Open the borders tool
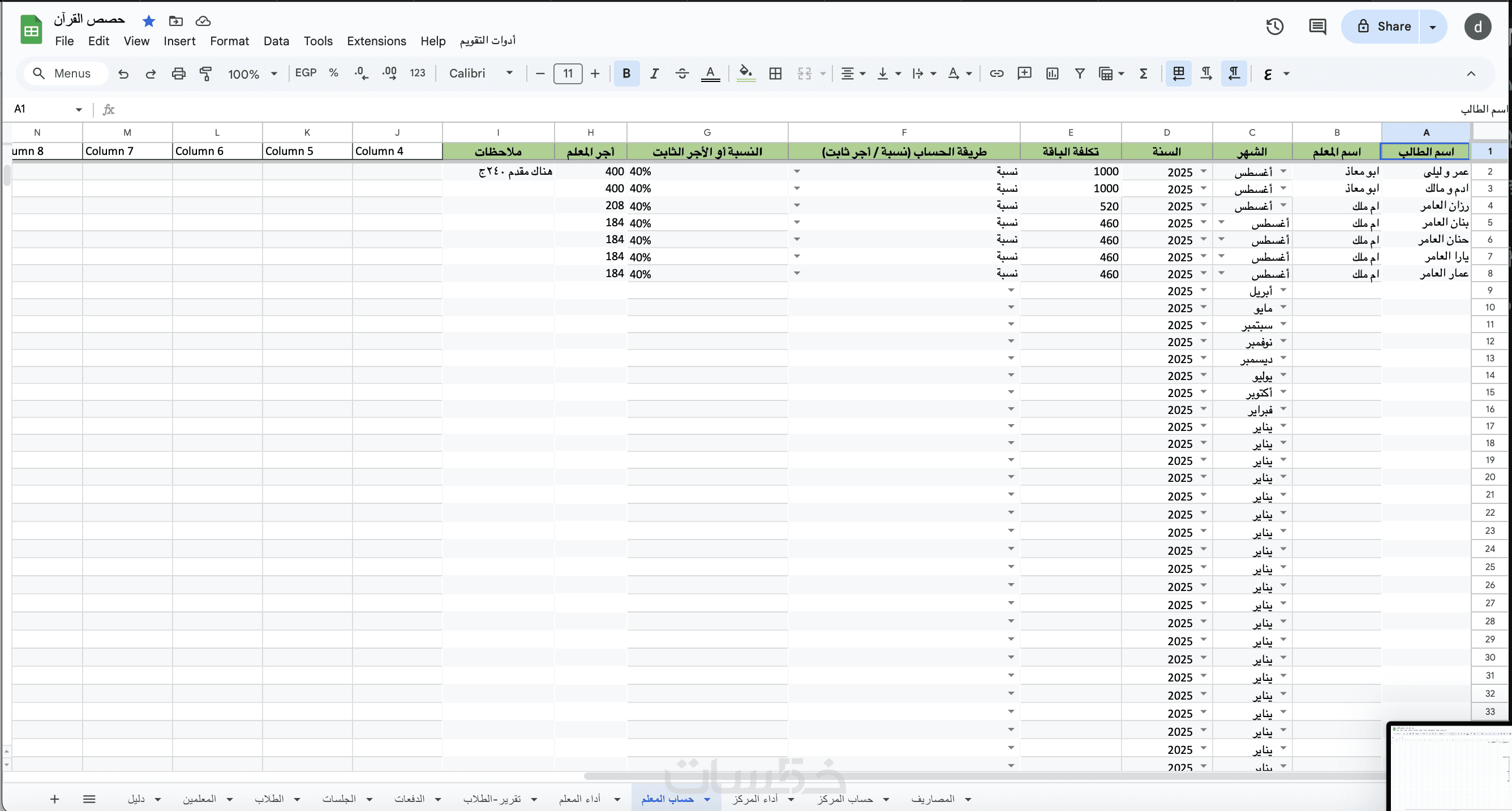1512x811 pixels. (775, 74)
